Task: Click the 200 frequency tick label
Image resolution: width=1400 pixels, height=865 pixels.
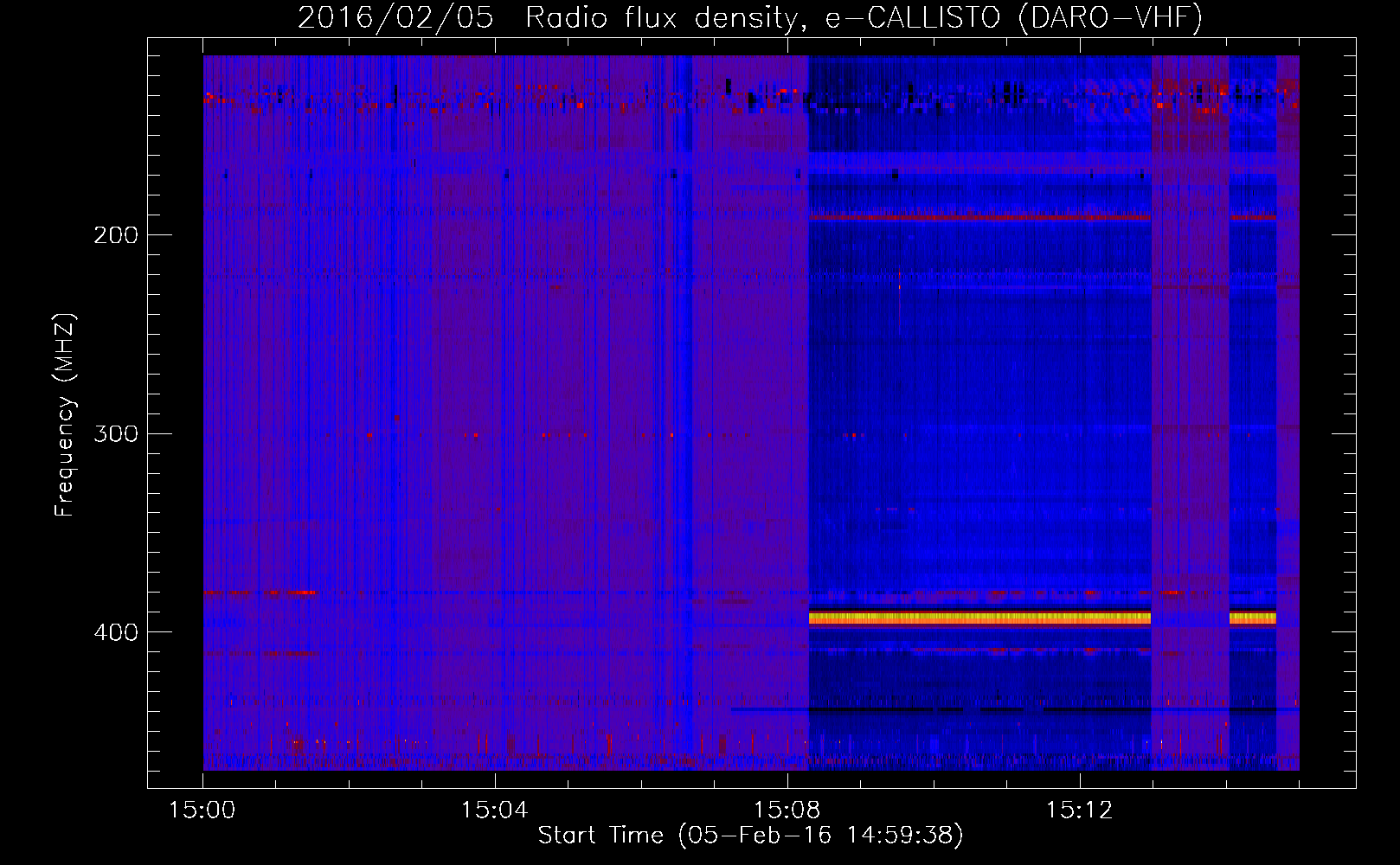Action: click(x=116, y=235)
